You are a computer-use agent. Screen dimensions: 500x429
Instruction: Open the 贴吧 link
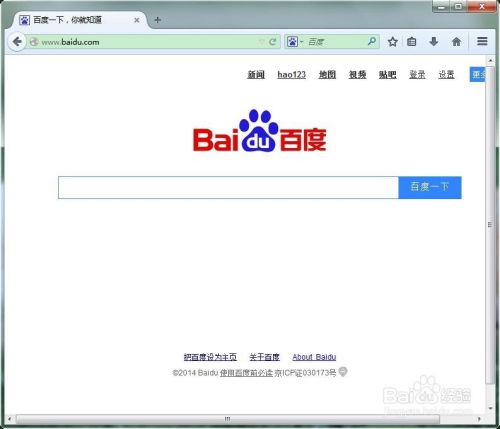click(x=387, y=75)
